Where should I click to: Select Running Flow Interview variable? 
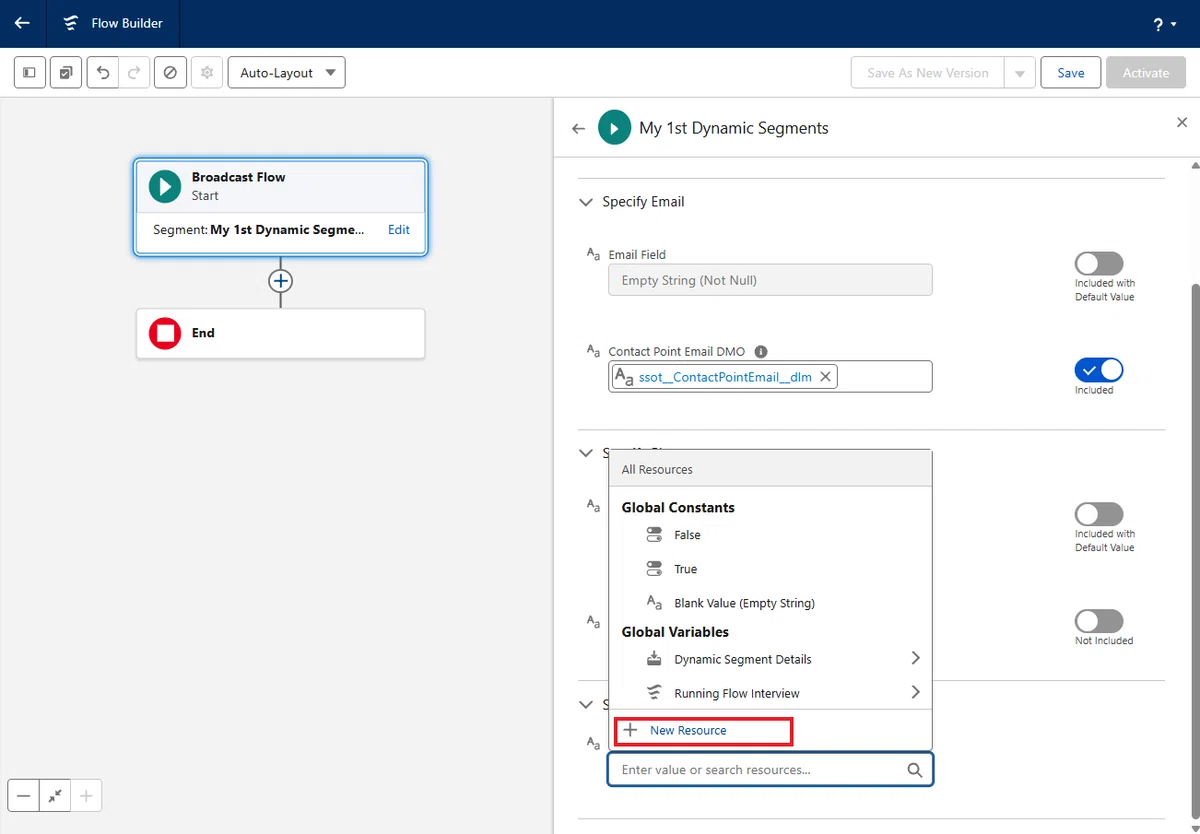coord(770,693)
